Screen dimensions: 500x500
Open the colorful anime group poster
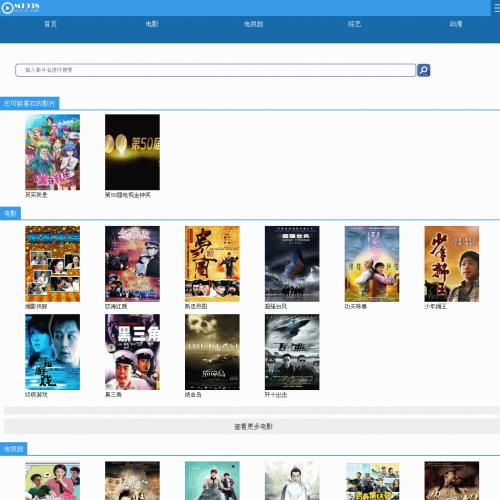pos(53,152)
